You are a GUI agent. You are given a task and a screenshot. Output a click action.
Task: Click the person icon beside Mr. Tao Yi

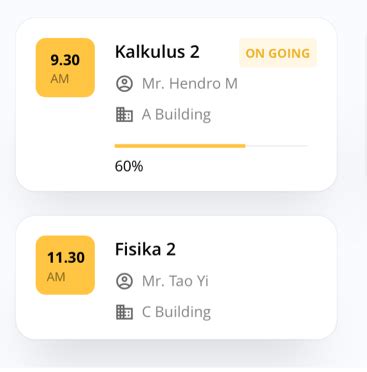tap(124, 281)
